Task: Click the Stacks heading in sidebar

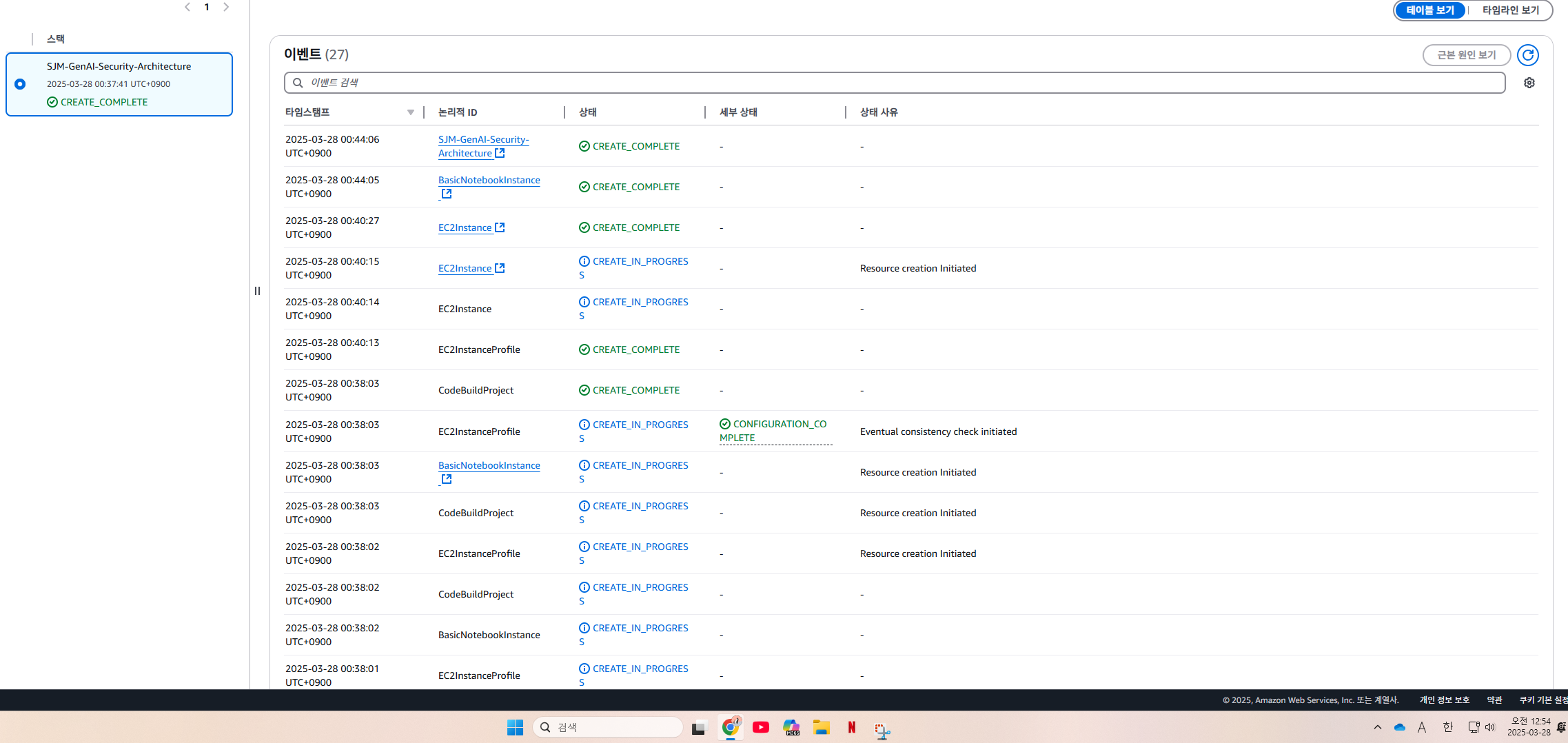Action: (56, 39)
